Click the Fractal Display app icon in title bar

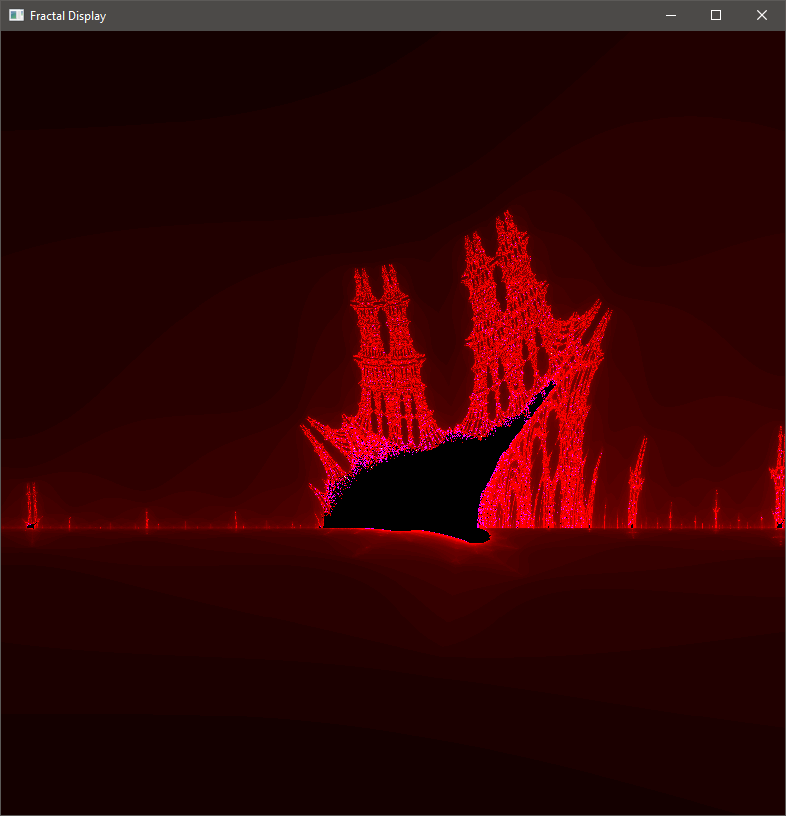16,15
